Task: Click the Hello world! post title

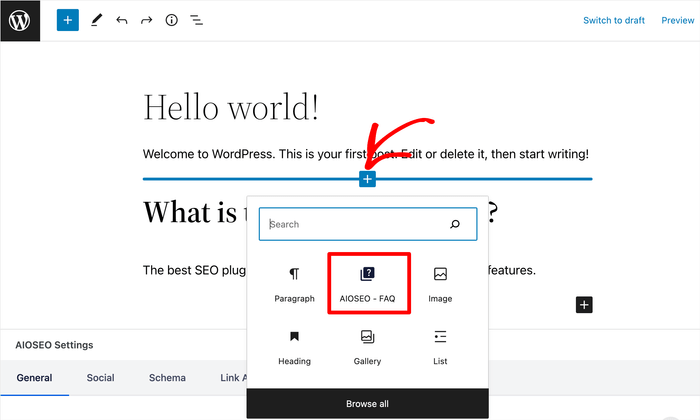Action: point(231,108)
